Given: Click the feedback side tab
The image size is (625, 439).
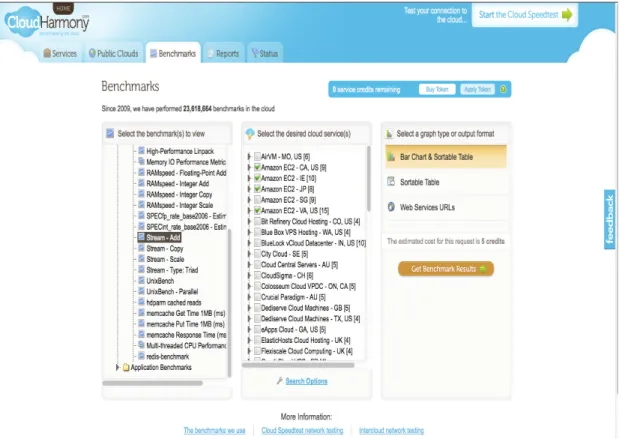Looking at the screenshot, I should (x=609, y=219).
